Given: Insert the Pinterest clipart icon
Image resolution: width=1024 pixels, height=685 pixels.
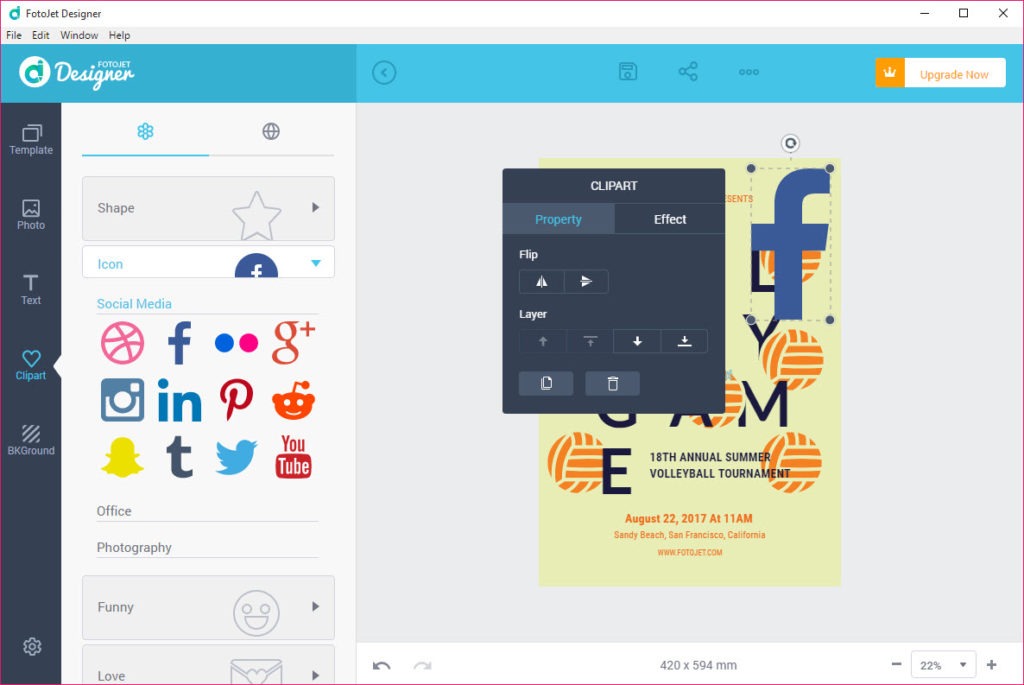Looking at the screenshot, I should point(236,400).
